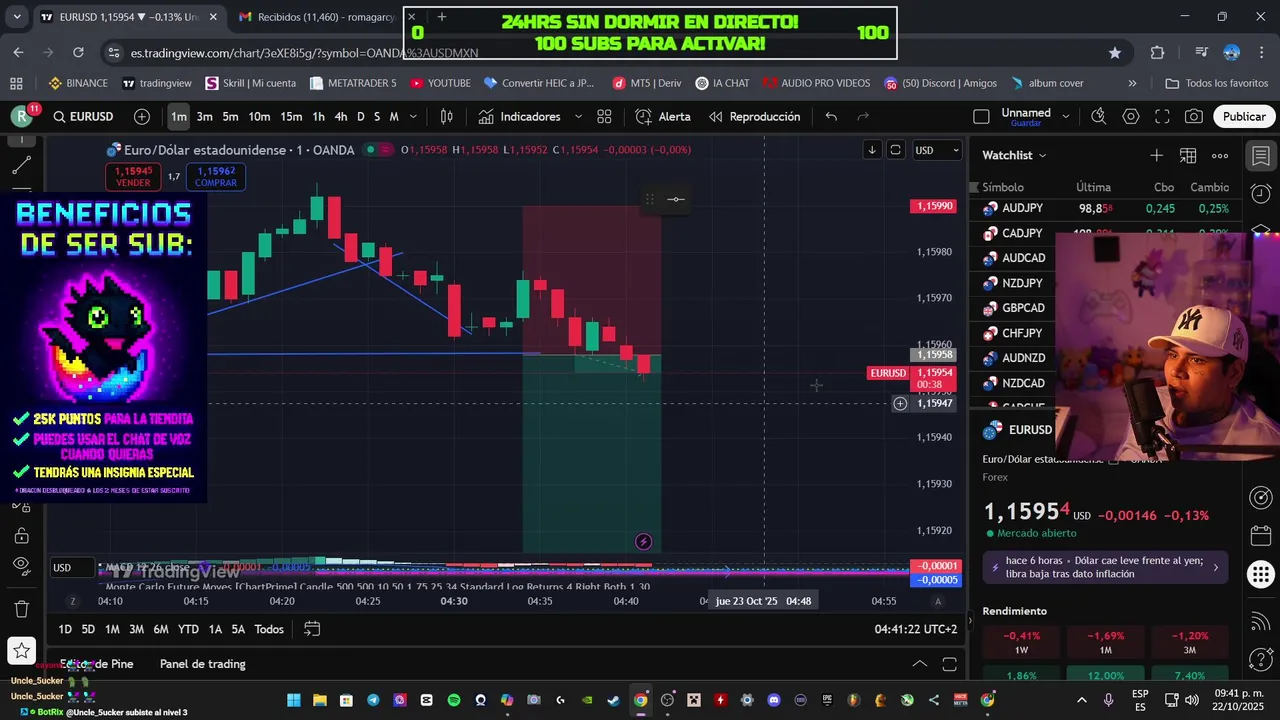Sort Watchlist by Última column header
The height and width of the screenshot is (720, 1280).
pos(1093,187)
